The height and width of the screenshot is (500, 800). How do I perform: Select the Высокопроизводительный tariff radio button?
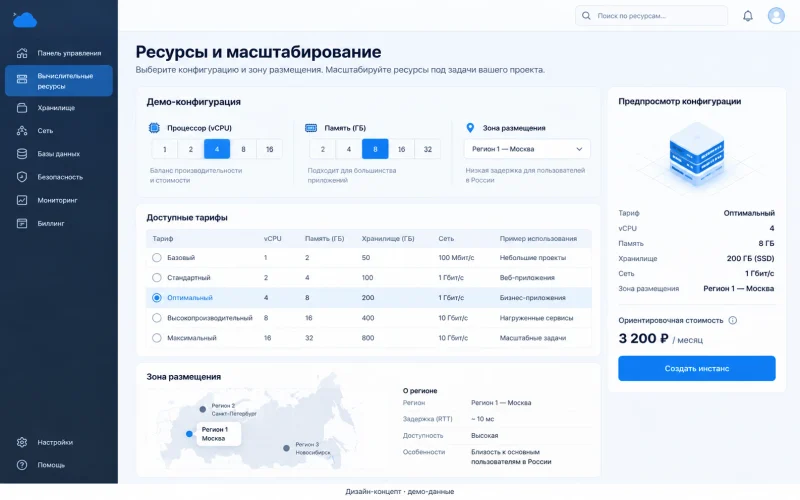[157, 318]
